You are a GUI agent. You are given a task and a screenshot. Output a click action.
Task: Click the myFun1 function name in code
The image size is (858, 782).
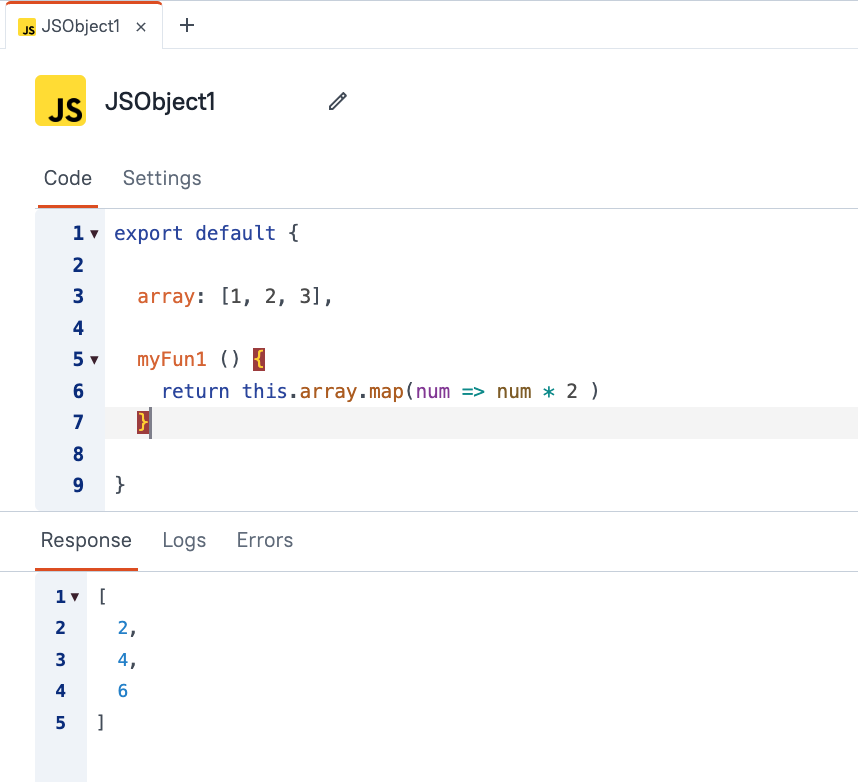(173, 359)
